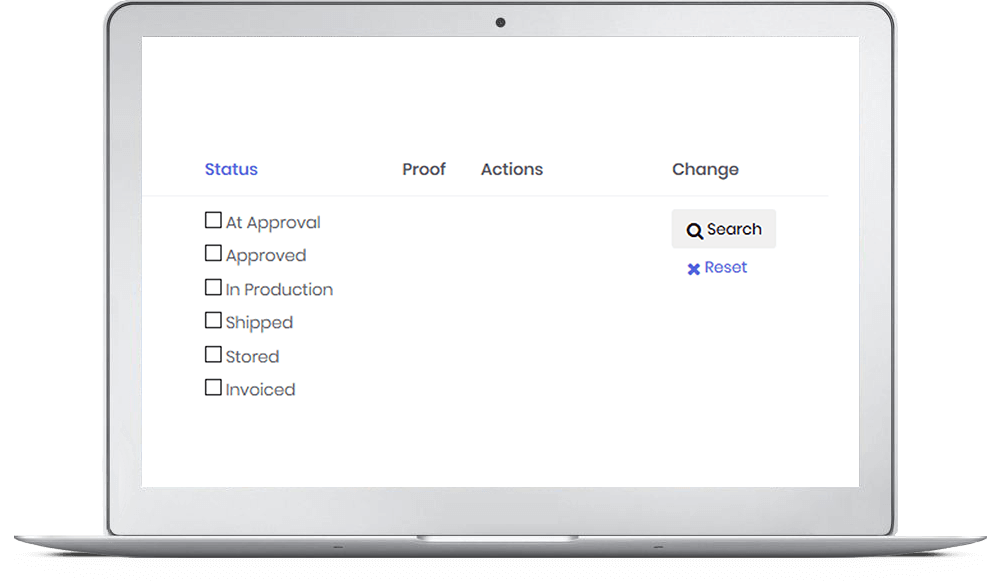
Task: Enable the In Production checkbox
Action: pos(213,287)
